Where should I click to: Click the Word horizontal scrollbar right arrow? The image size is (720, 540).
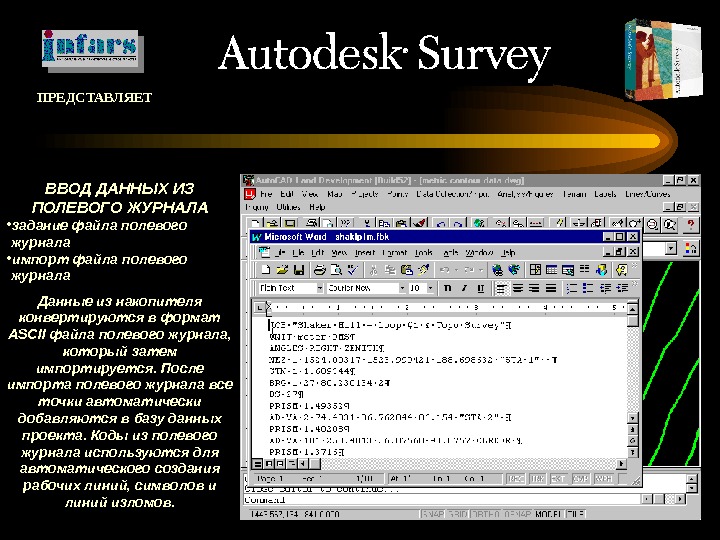(621, 464)
